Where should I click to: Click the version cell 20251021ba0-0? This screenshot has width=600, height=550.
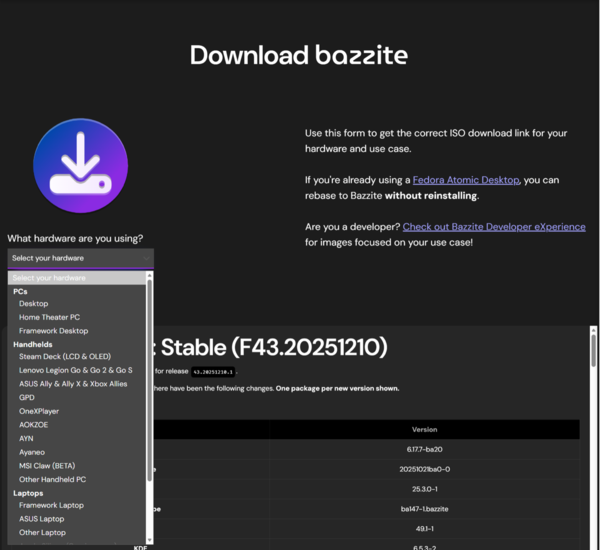pos(424,469)
